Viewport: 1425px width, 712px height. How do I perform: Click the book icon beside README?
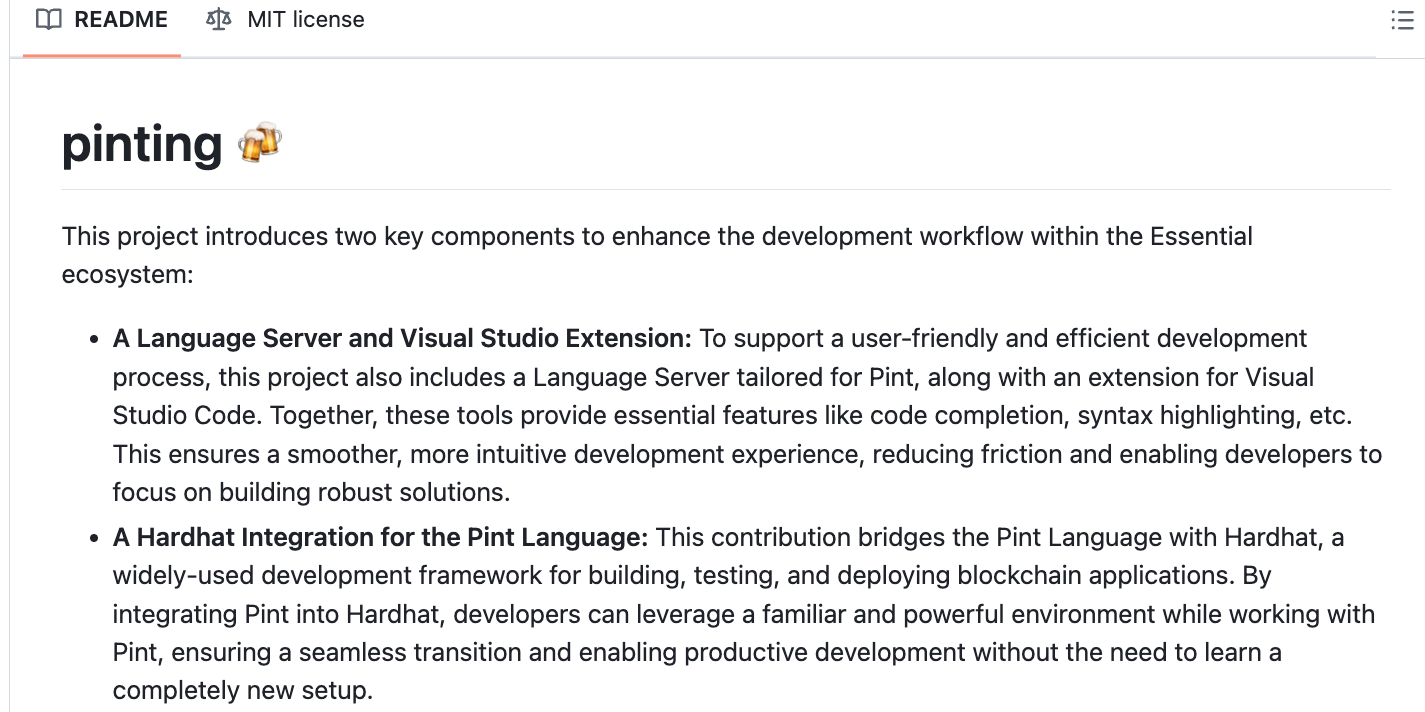pyautogui.click(x=48, y=19)
